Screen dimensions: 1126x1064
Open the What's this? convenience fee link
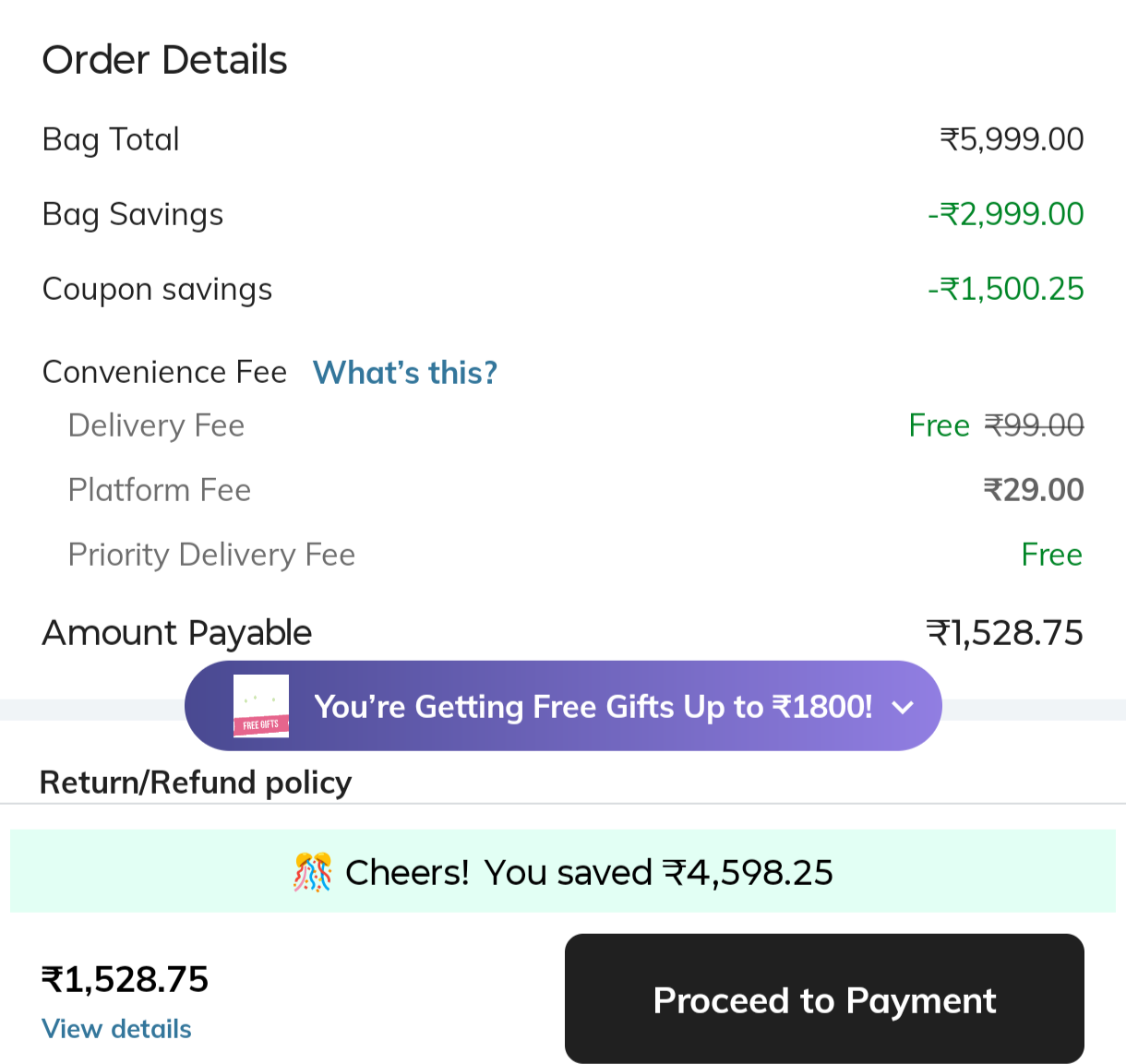pos(404,372)
